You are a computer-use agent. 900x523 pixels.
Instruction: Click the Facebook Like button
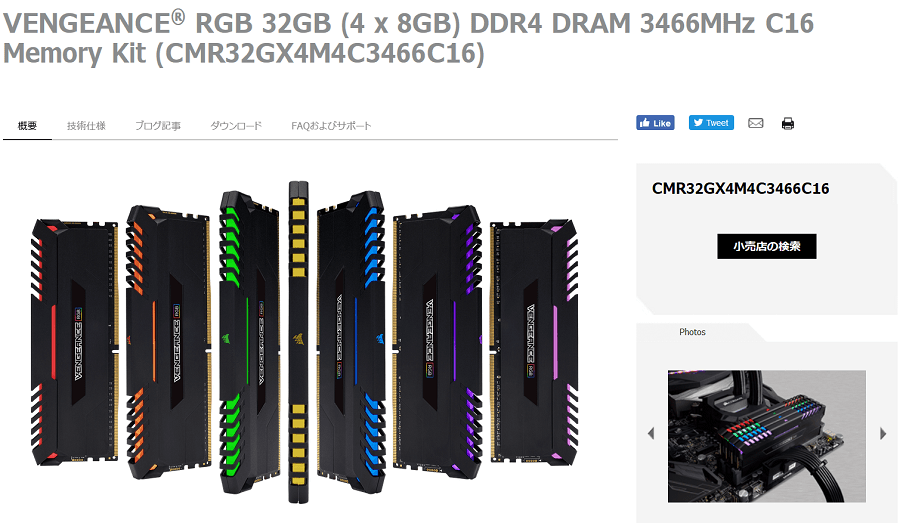(x=655, y=123)
